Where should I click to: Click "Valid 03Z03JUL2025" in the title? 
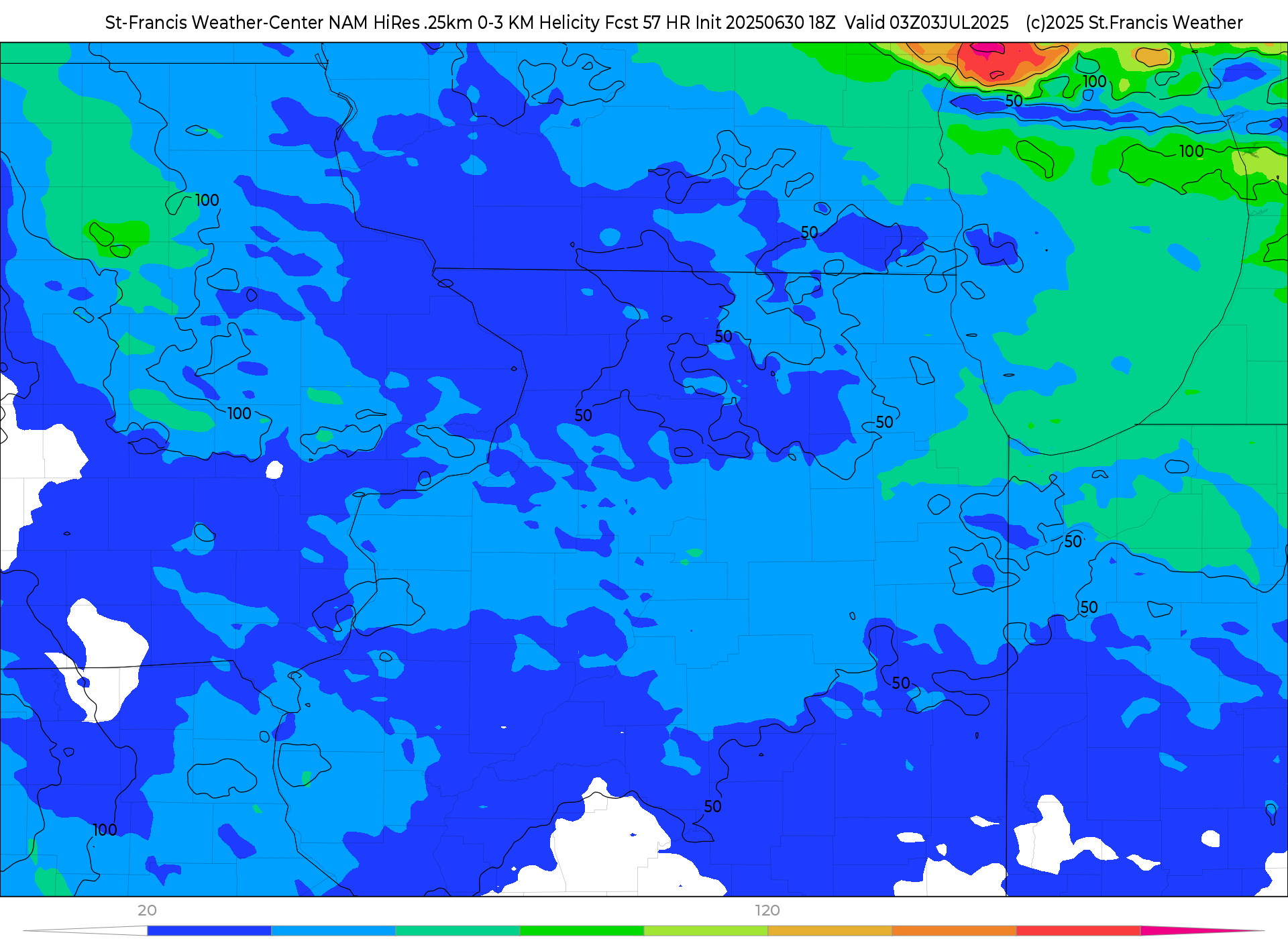pos(926,23)
